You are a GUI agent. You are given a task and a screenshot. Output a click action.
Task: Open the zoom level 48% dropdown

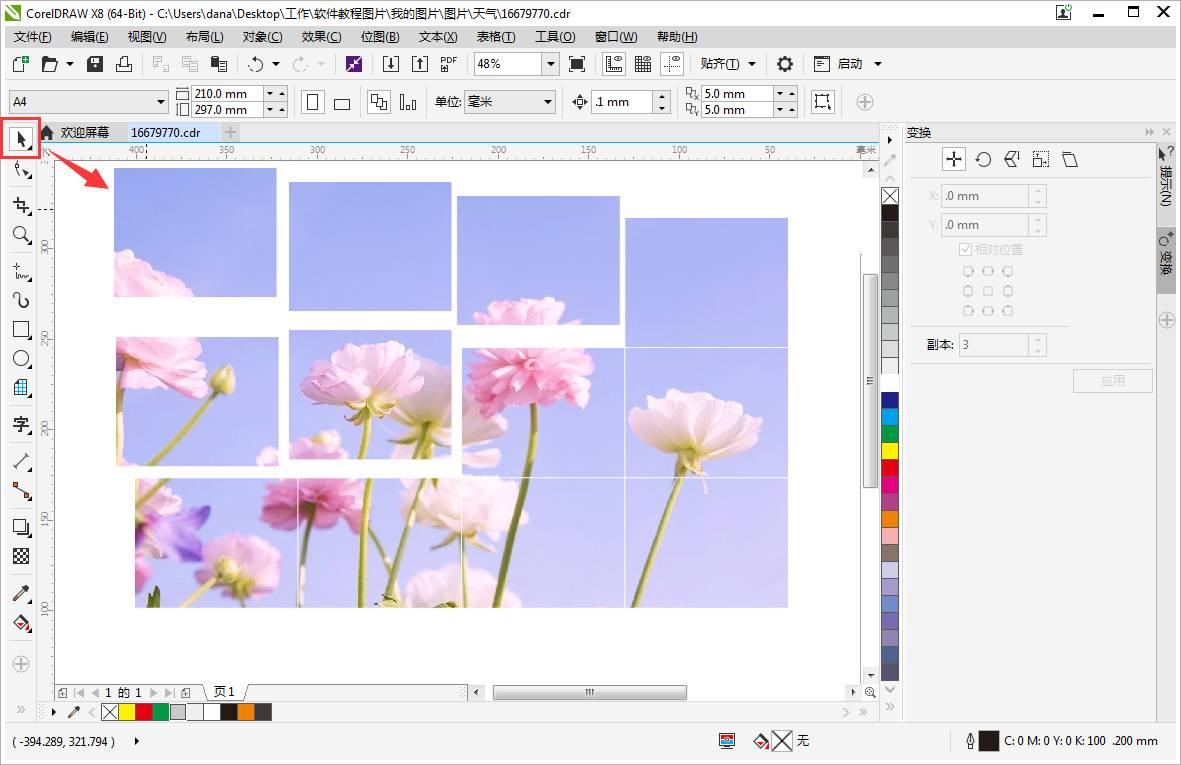coord(551,64)
